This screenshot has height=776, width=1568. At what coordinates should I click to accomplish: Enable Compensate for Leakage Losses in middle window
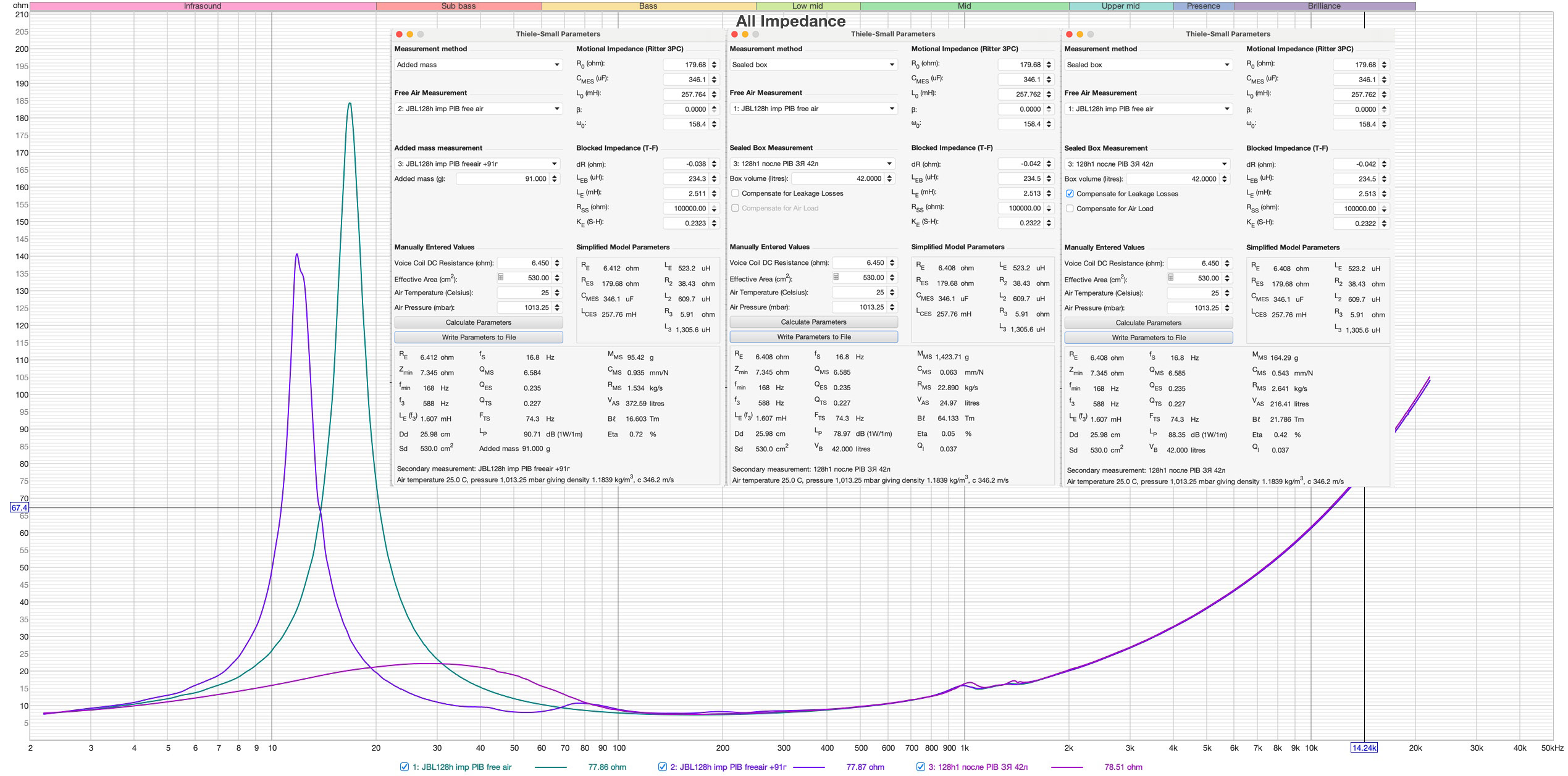735,193
